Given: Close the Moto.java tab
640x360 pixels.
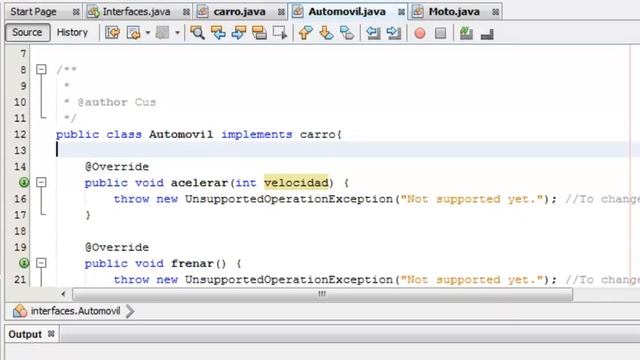Looking at the screenshot, I should pyautogui.click(x=495, y=12).
